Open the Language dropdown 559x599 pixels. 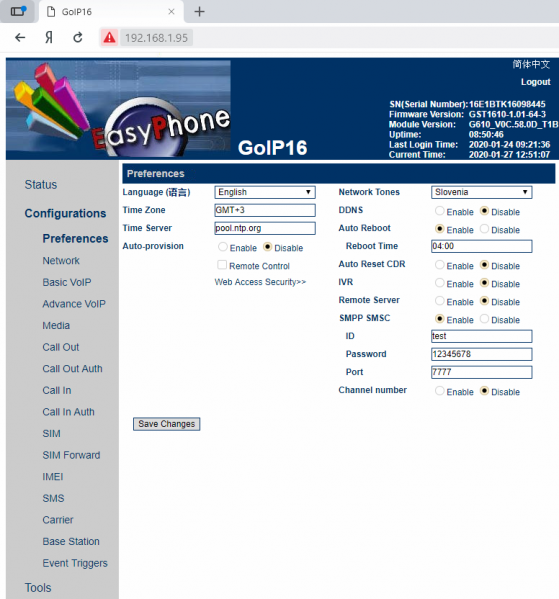[265, 192]
